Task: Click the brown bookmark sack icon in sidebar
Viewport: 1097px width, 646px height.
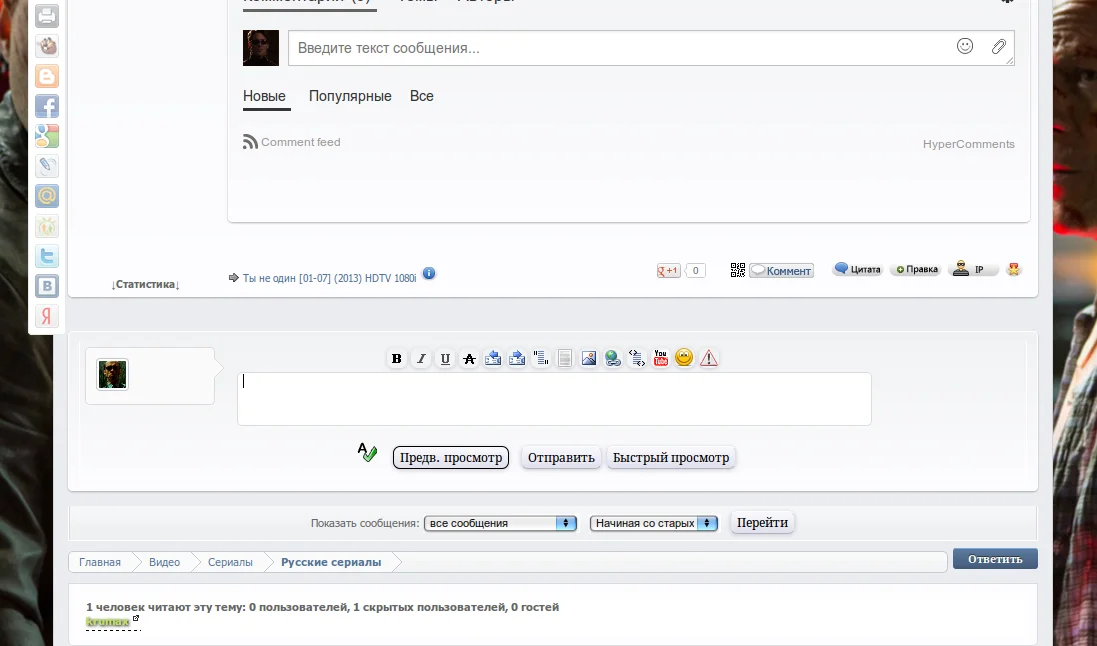Action: [47, 45]
